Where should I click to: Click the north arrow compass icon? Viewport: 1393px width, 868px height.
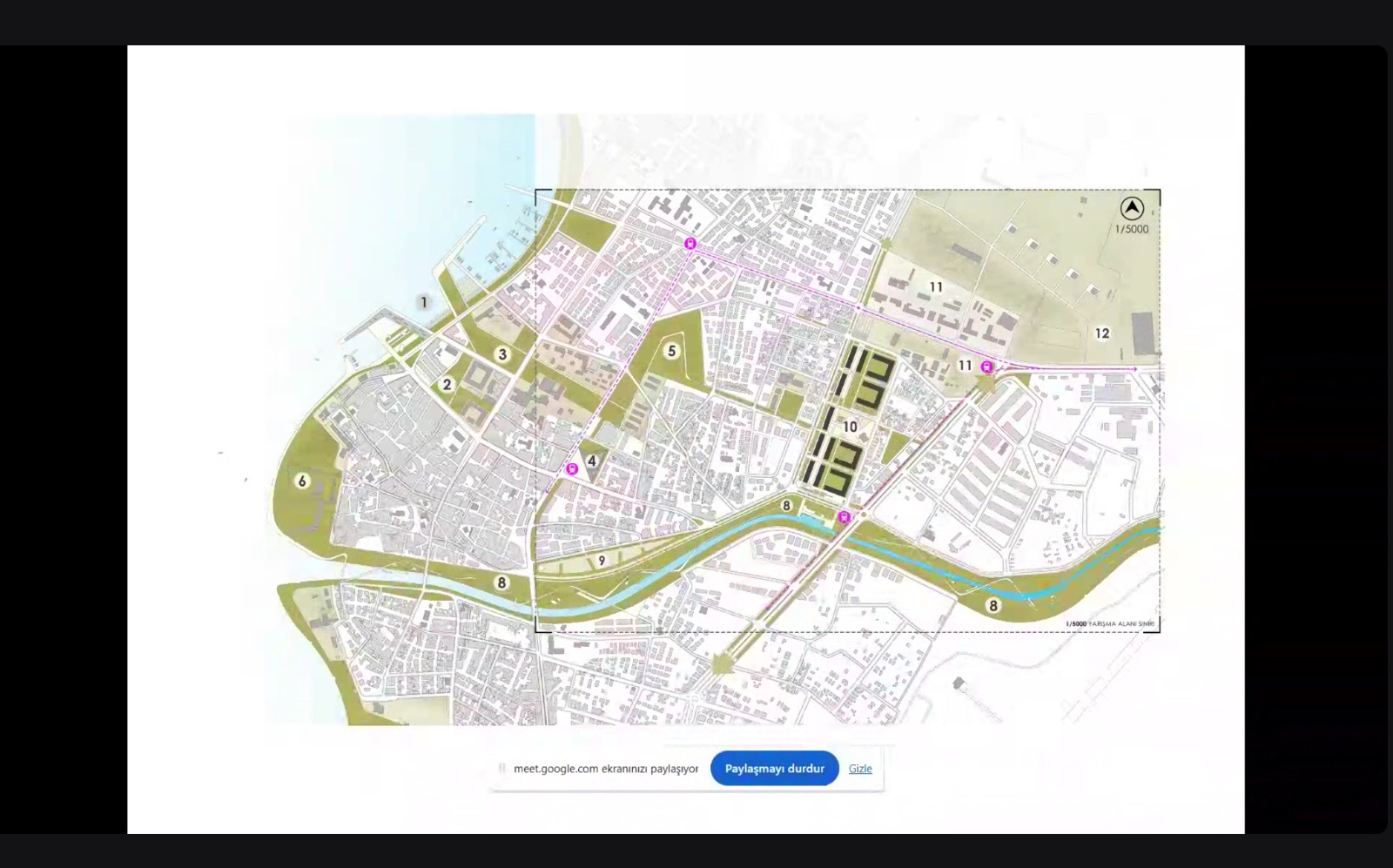point(1132,208)
